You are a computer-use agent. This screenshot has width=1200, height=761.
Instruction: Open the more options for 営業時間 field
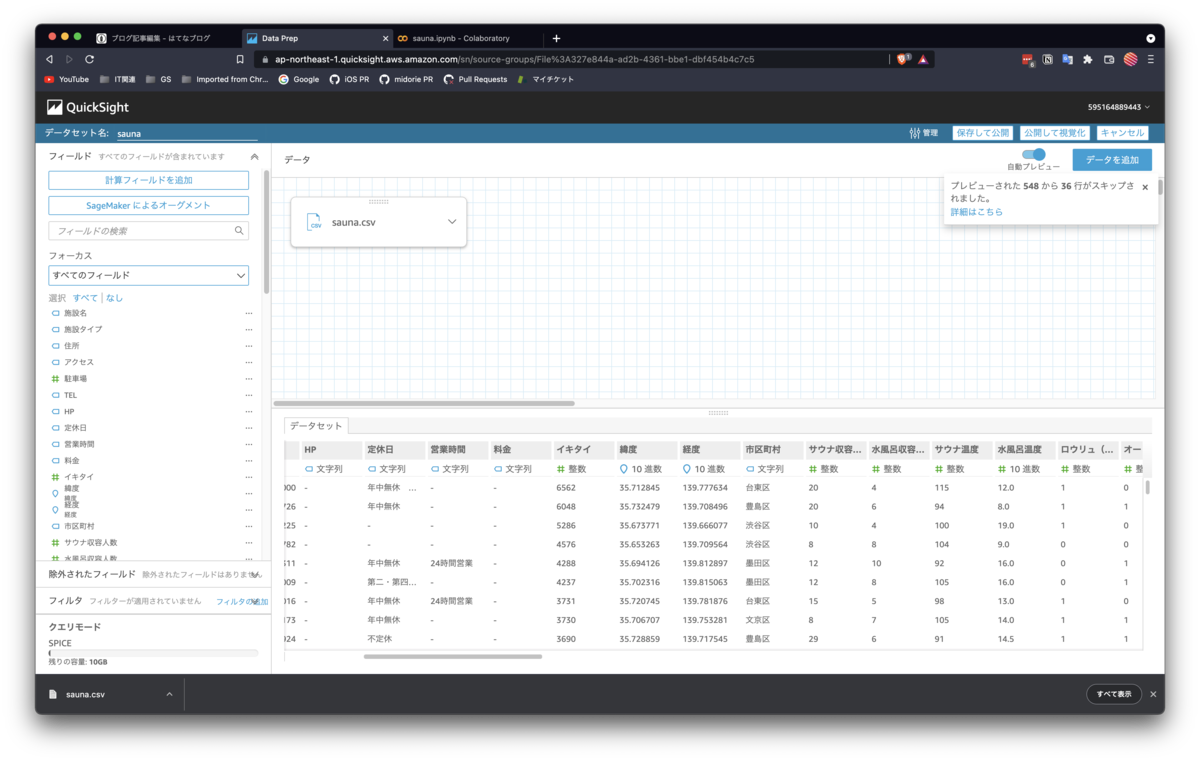(249, 444)
